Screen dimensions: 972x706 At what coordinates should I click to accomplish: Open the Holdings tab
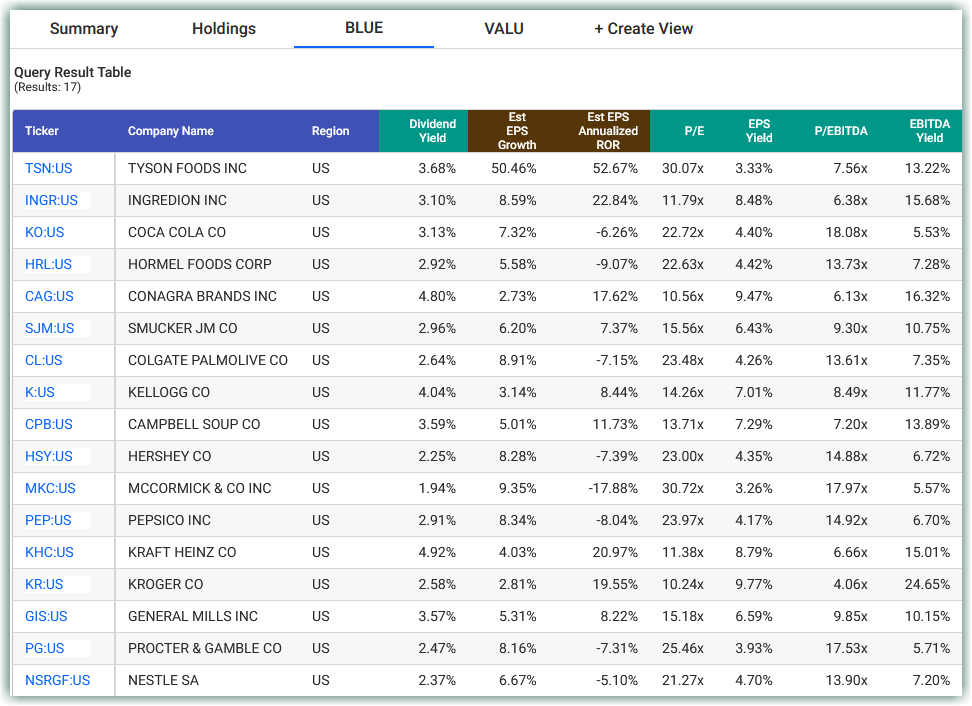pos(223,28)
